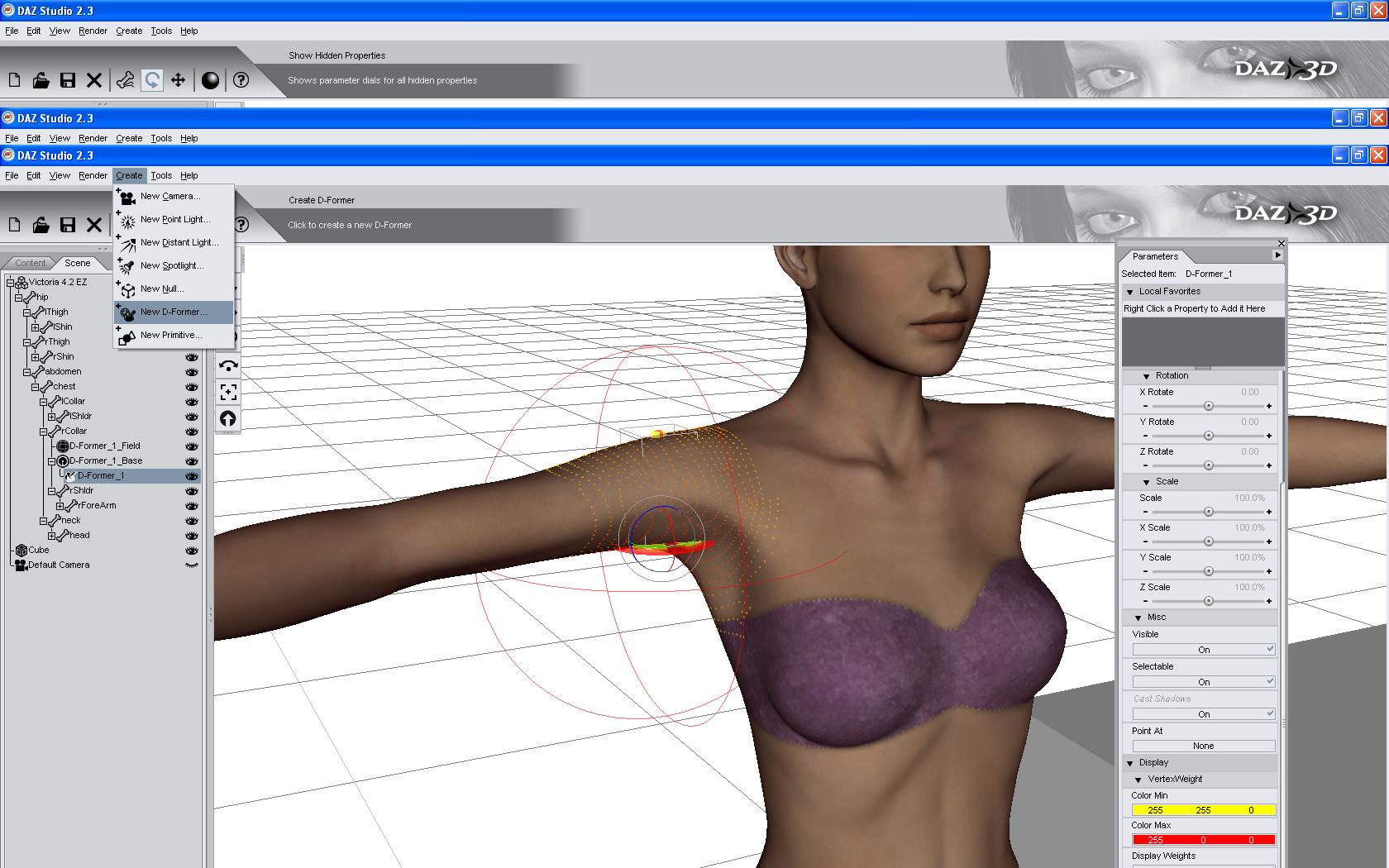The width and height of the screenshot is (1389, 868).
Task: Click New File icon in rearmost window toolbar
Action: [x=14, y=80]
